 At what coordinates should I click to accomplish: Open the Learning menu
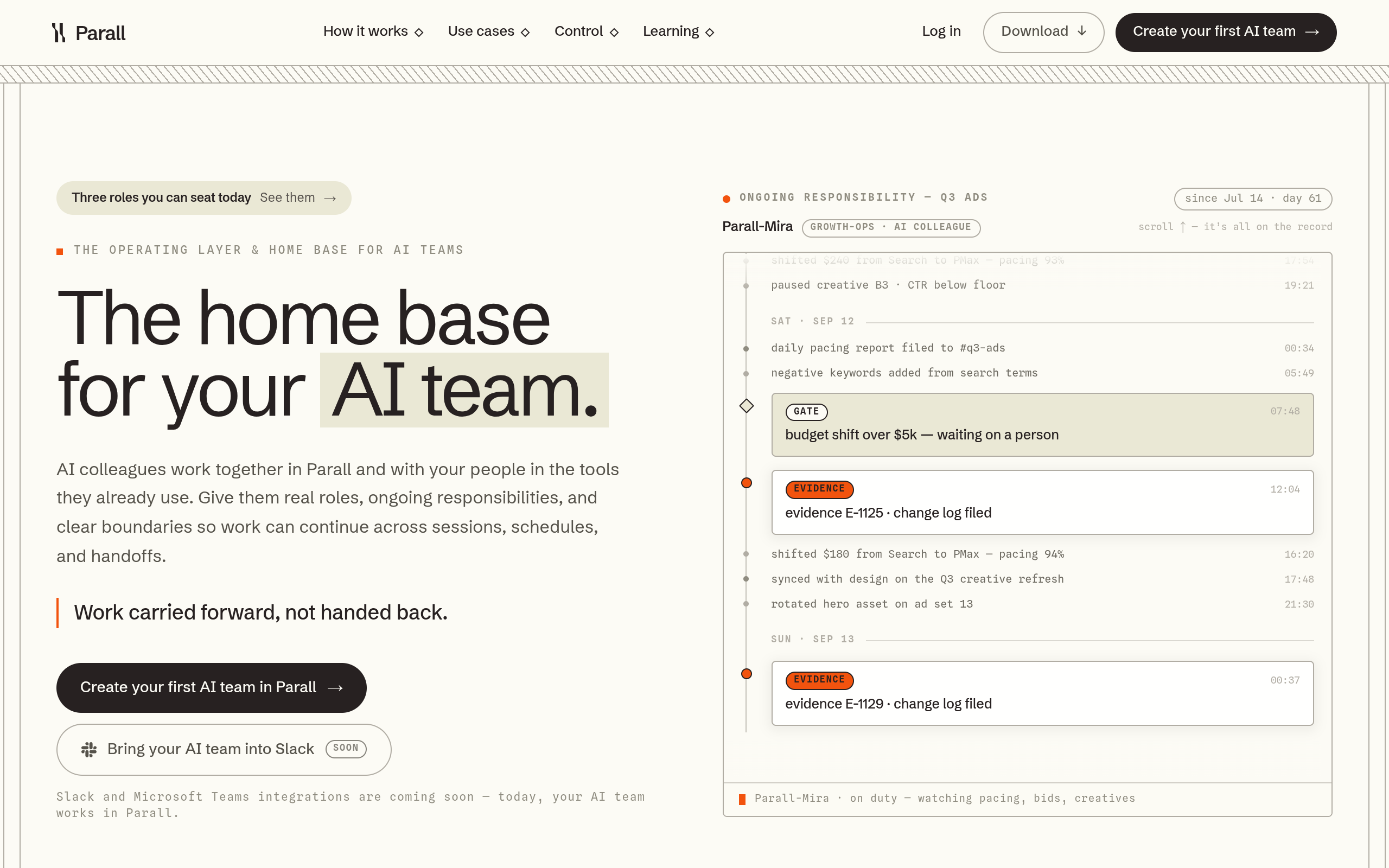pyautogui.click(x=678, y=31)
